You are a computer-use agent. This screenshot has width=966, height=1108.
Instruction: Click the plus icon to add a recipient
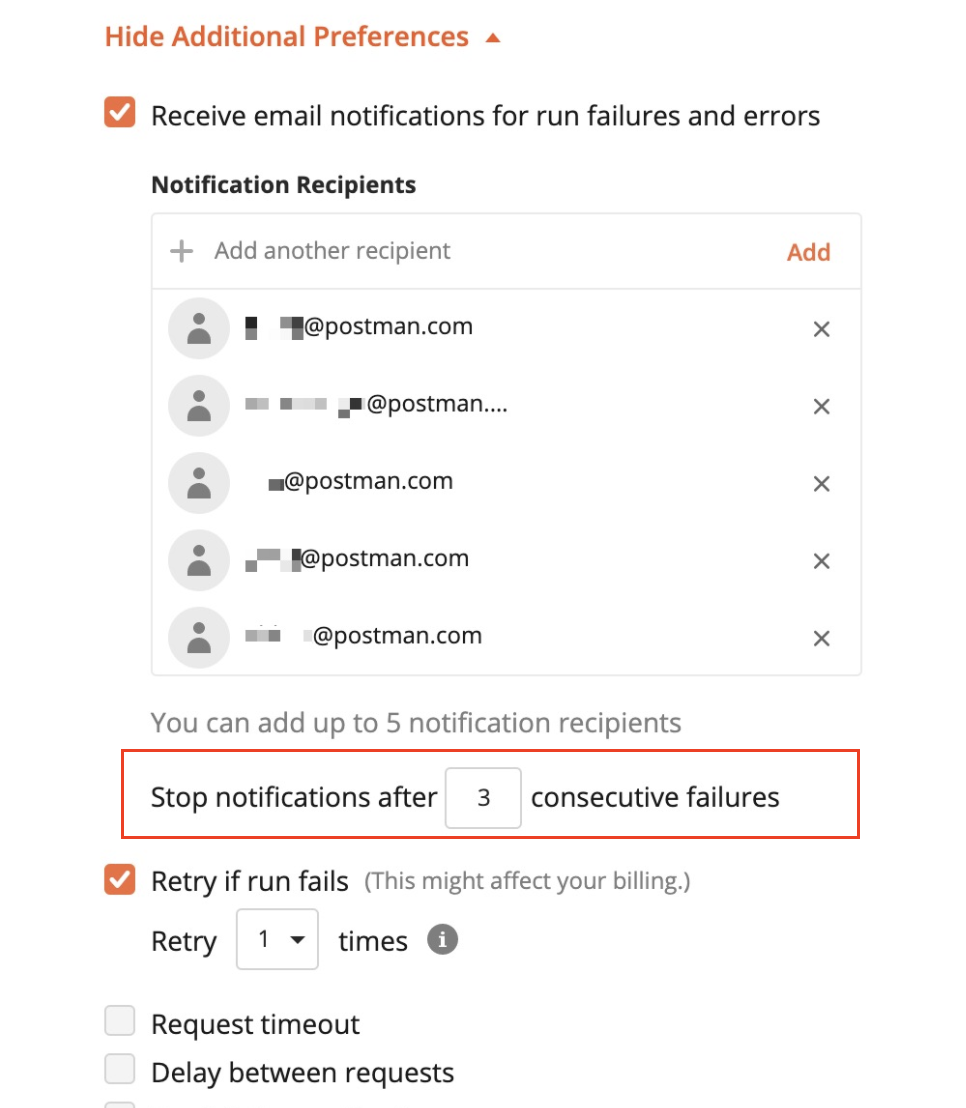(x=179, y=251)
